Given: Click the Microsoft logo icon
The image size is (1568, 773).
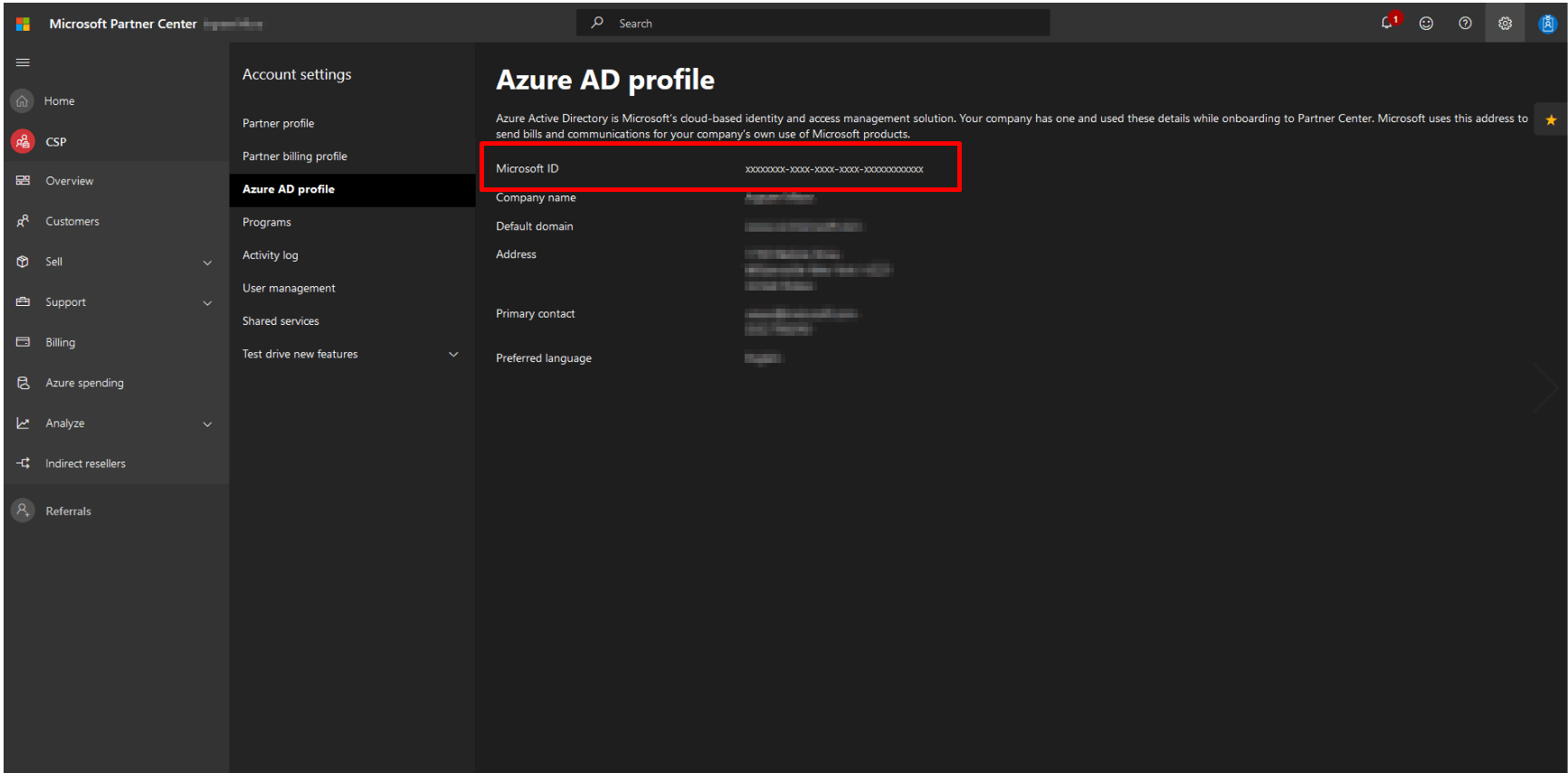Looking at the screenshot, I should pyautogui.click(x=24, y=24).
